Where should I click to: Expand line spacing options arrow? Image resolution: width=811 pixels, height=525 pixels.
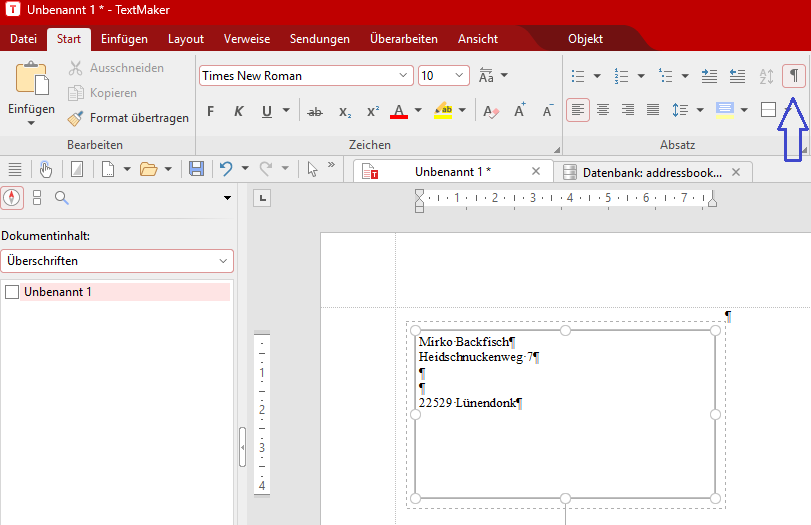pyautogui.click(x=700, y=110)
